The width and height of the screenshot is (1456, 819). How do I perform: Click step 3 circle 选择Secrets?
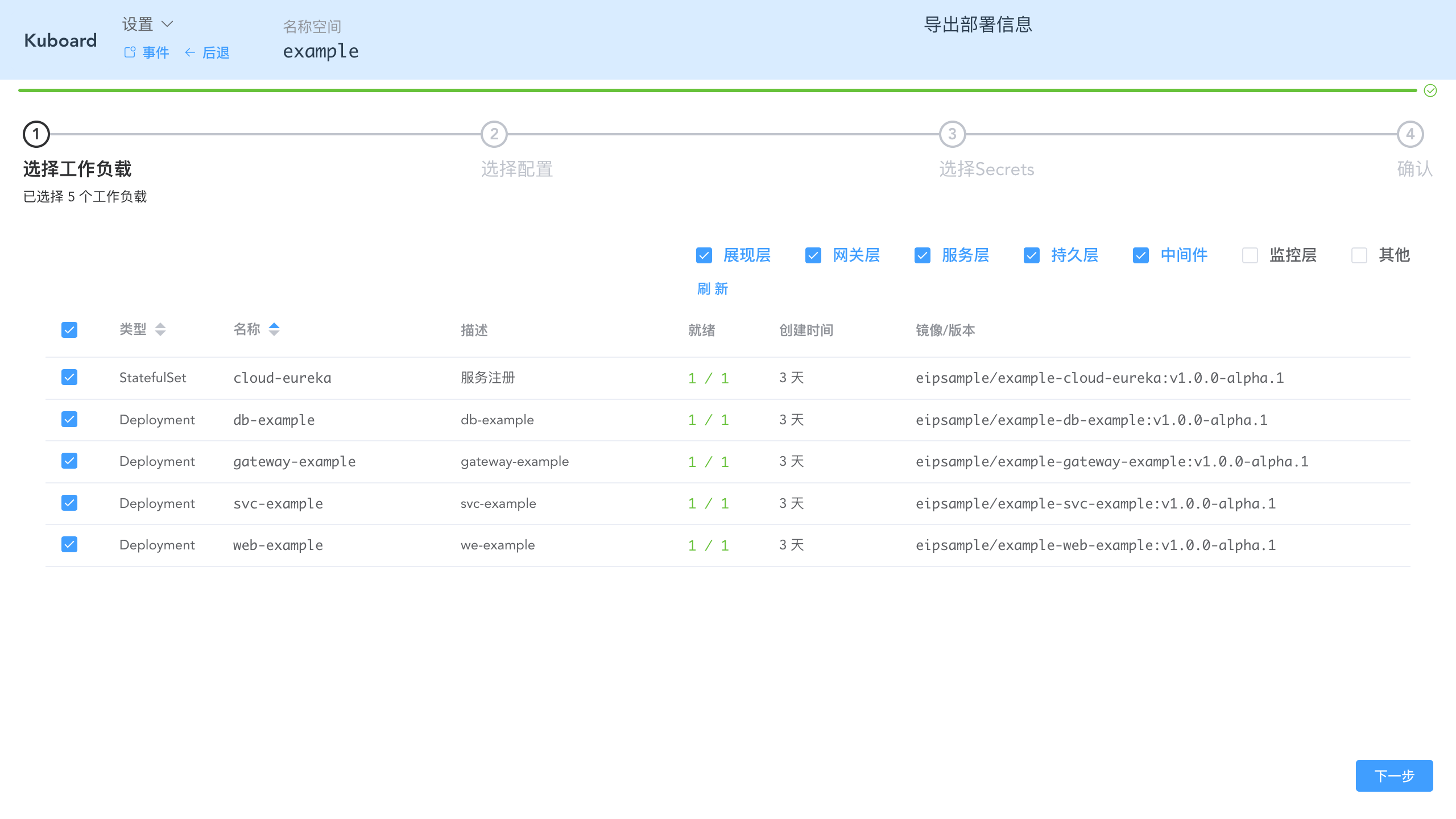pyautogui.click(x=952, y=135)
